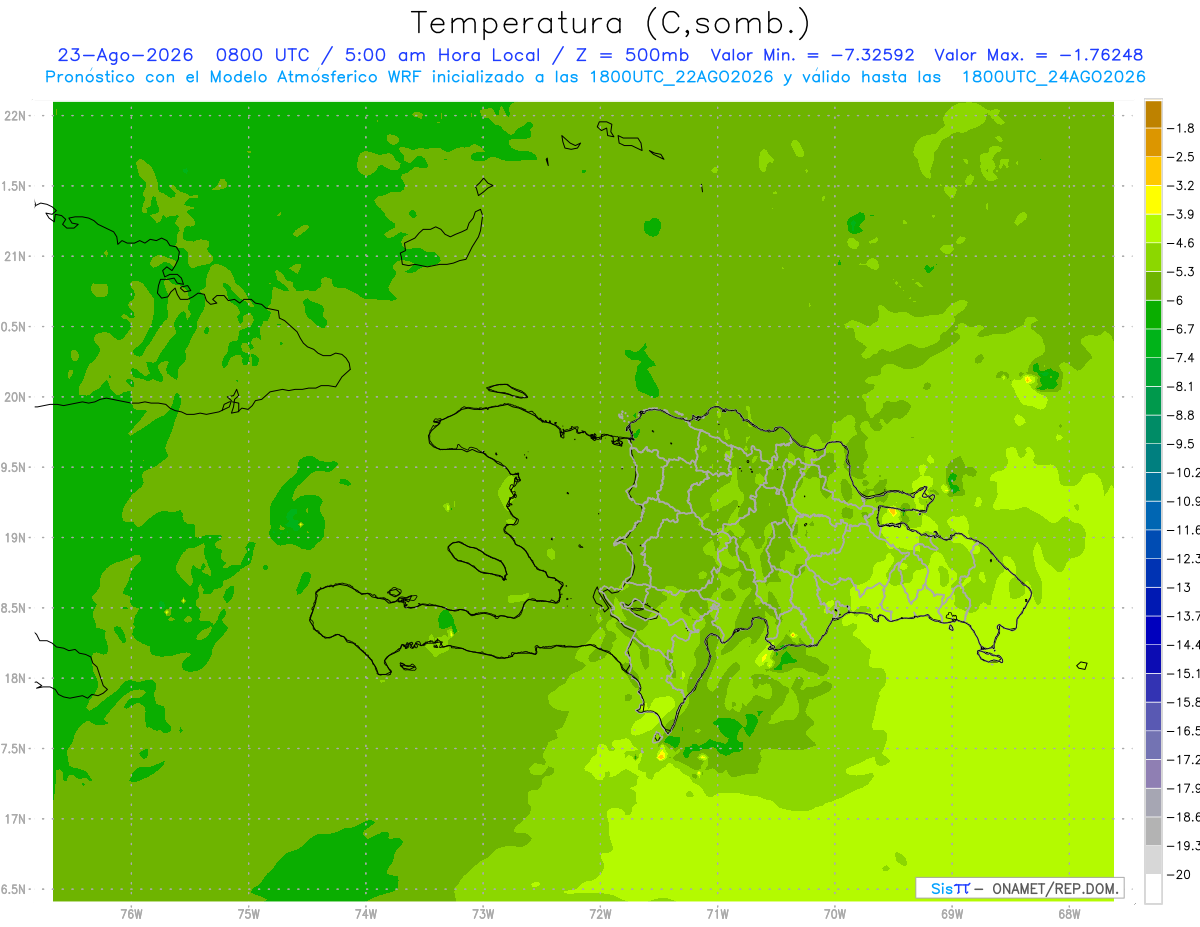Viewport: 1200px width, 927px height.
Task: Click the olive green swatch between -5.3 and -6
Action: click(x=1153, y=286)
